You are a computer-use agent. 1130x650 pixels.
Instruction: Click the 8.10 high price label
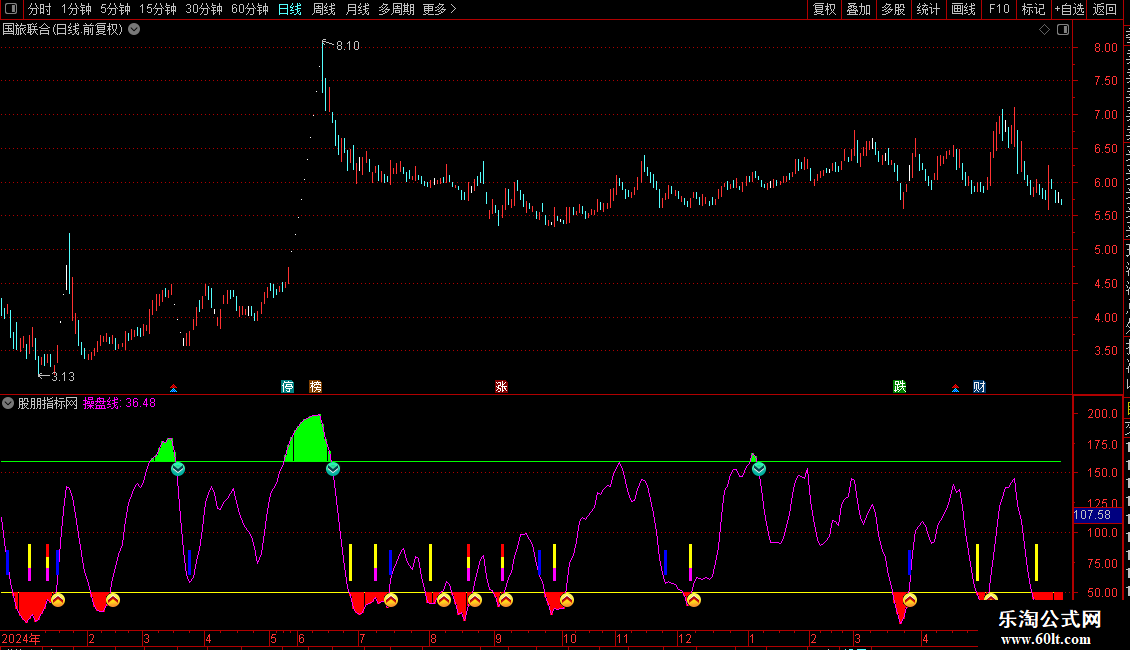347,45
